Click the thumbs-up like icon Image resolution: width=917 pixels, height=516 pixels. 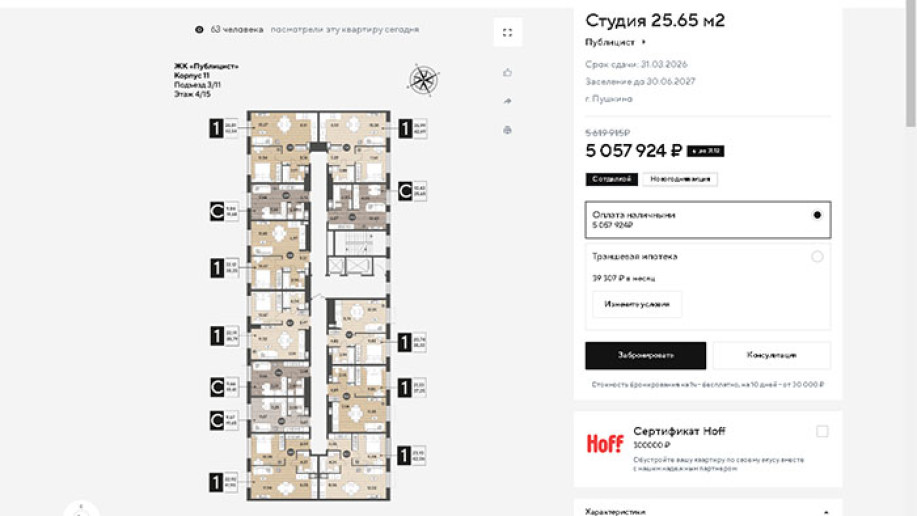pos(508,73)
